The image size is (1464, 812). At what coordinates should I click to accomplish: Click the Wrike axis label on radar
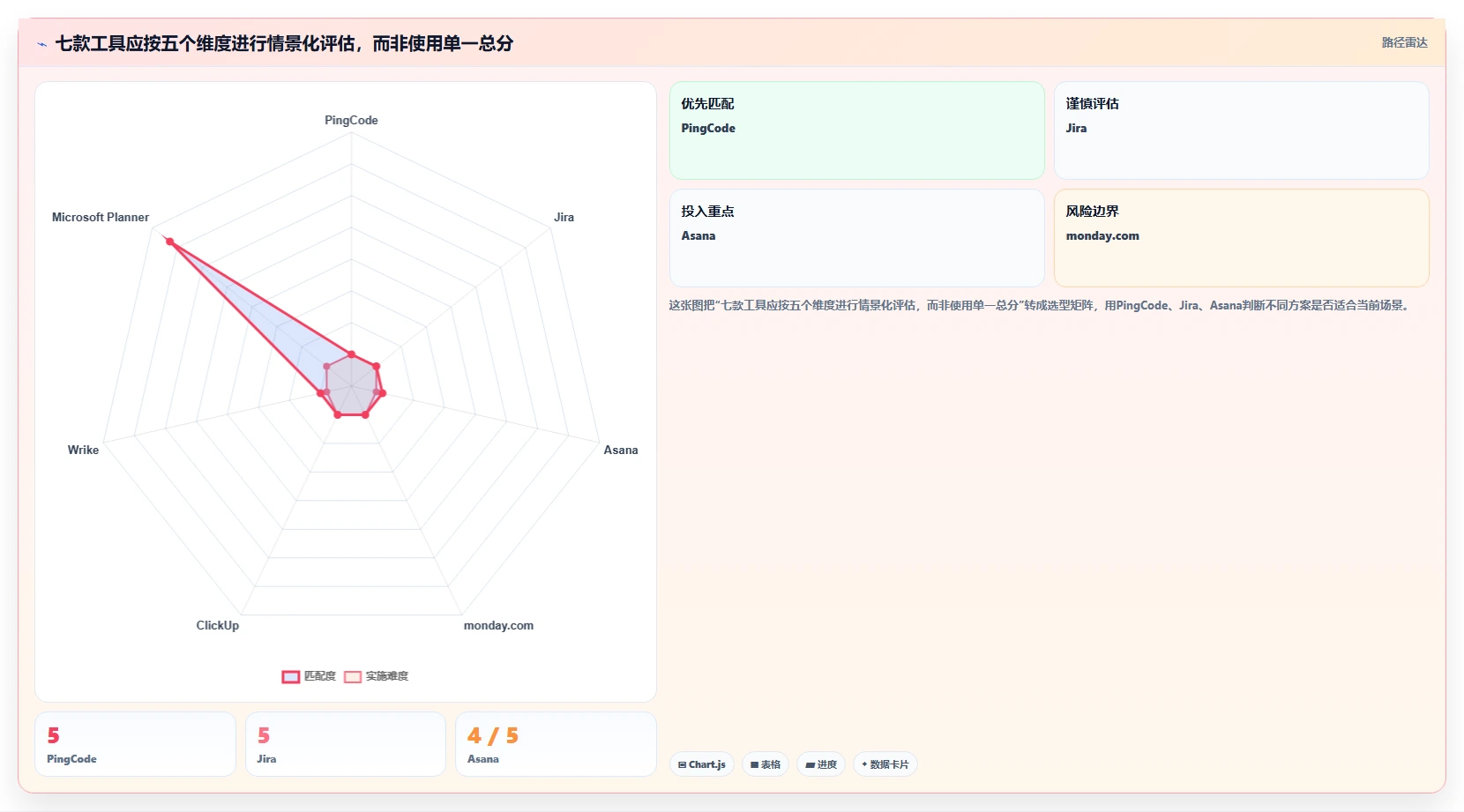(83, 451)
